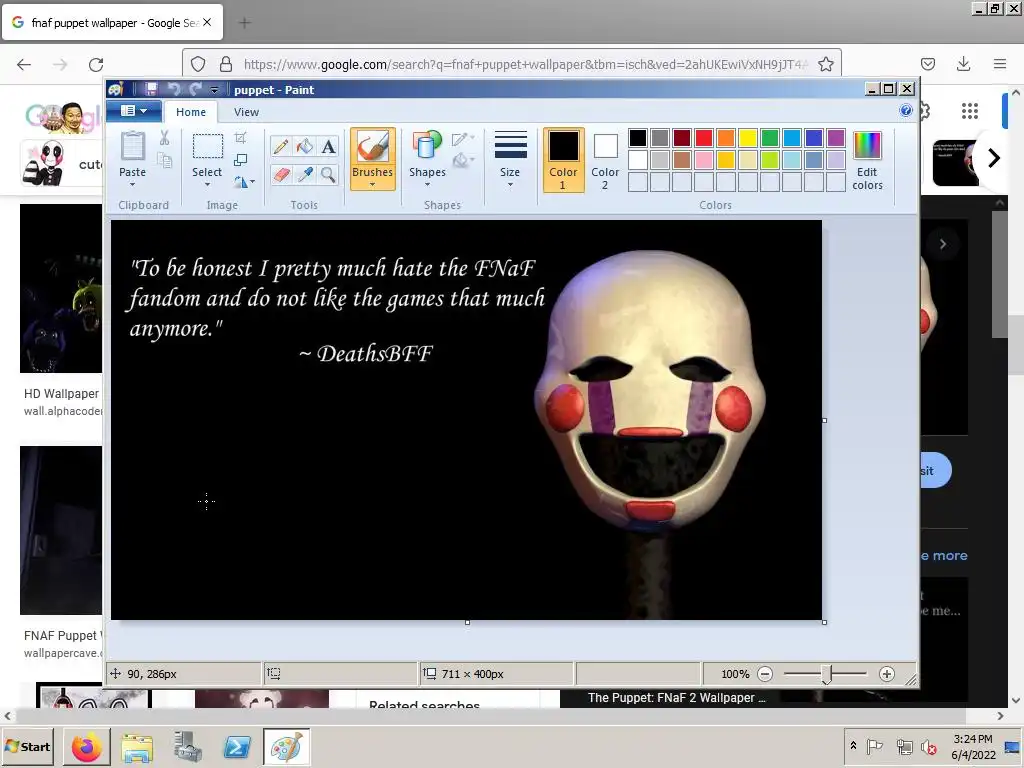The height and width of the screenshot is (768, 1024).
Task: Open Customize Quick Access Toolbar dropdown
Action: tap(214, 90)
